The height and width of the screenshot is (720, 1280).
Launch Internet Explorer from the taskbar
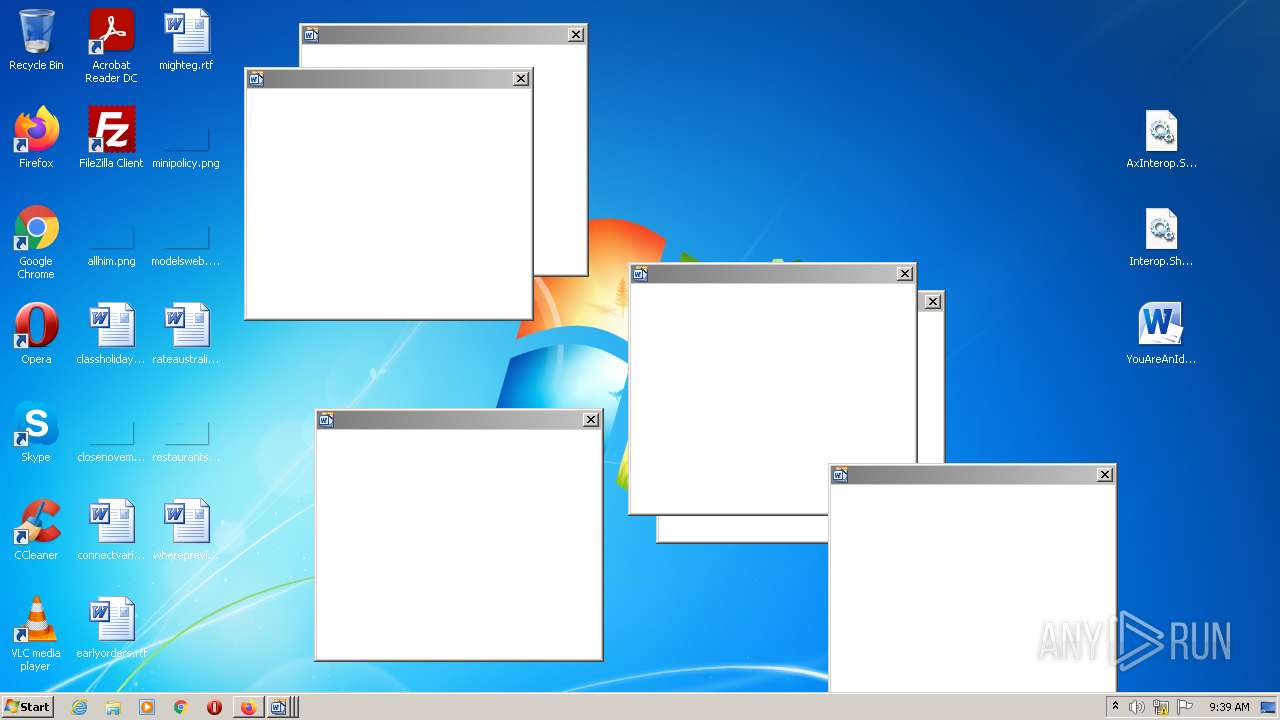80,707
